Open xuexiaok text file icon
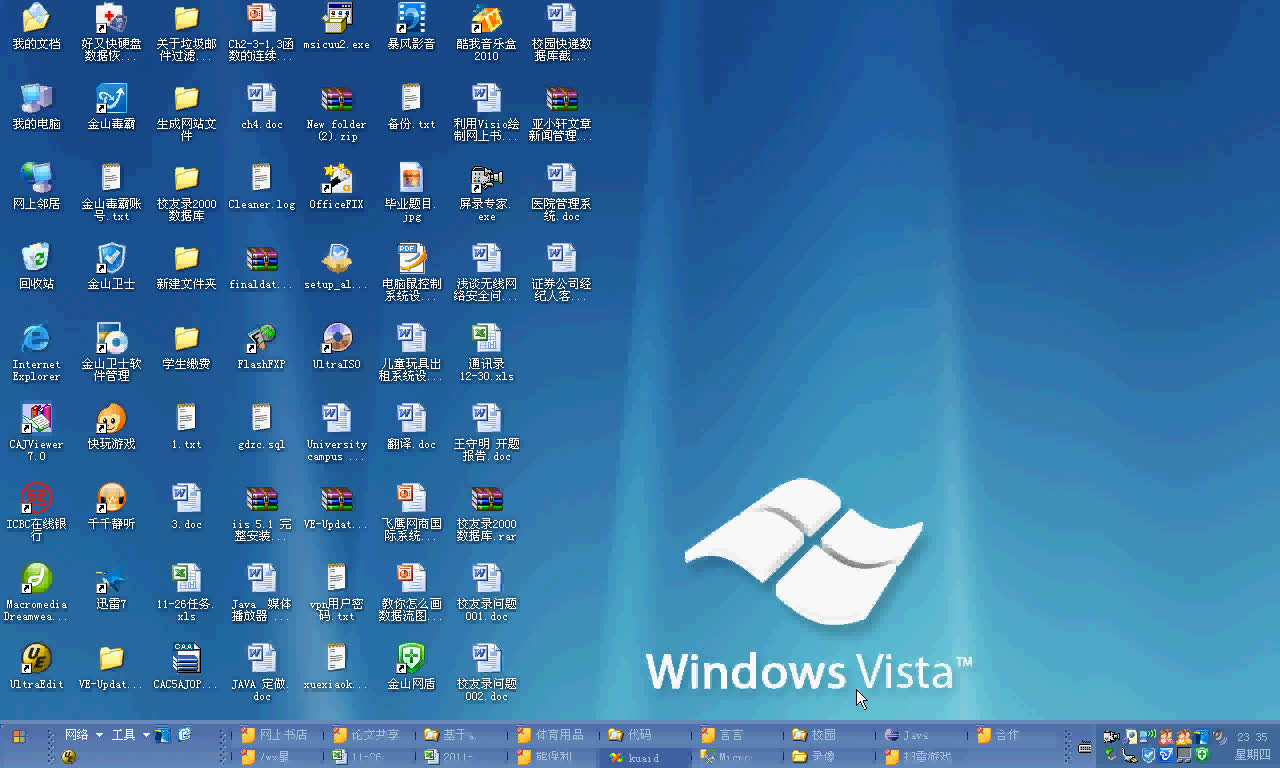 click(x=337, y=668)
